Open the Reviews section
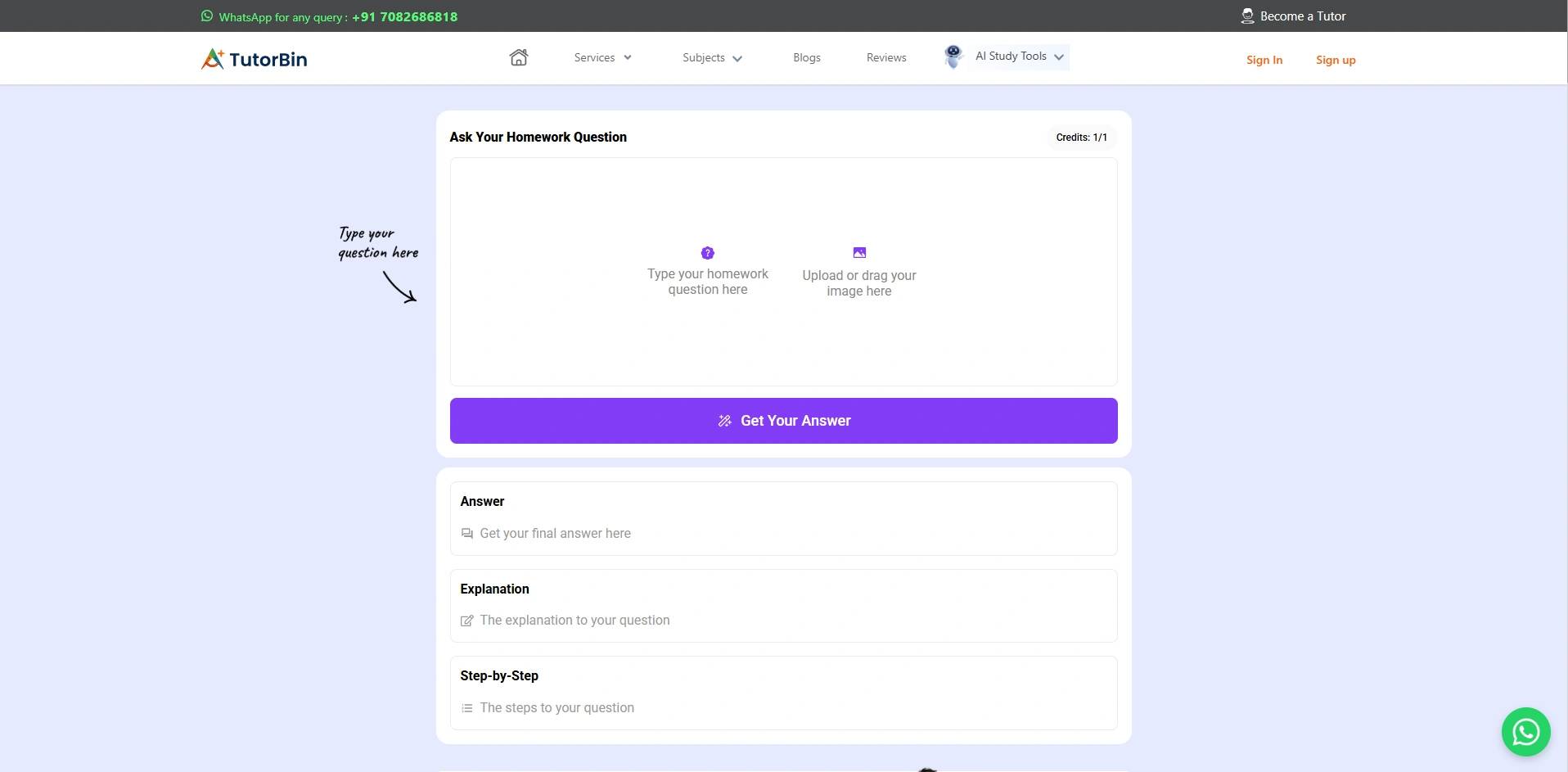 pos(885,57)
